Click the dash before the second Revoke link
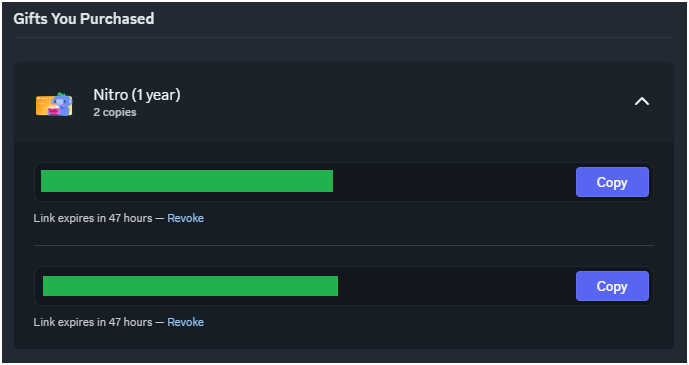689x365 pixels. tap(160, 322)
